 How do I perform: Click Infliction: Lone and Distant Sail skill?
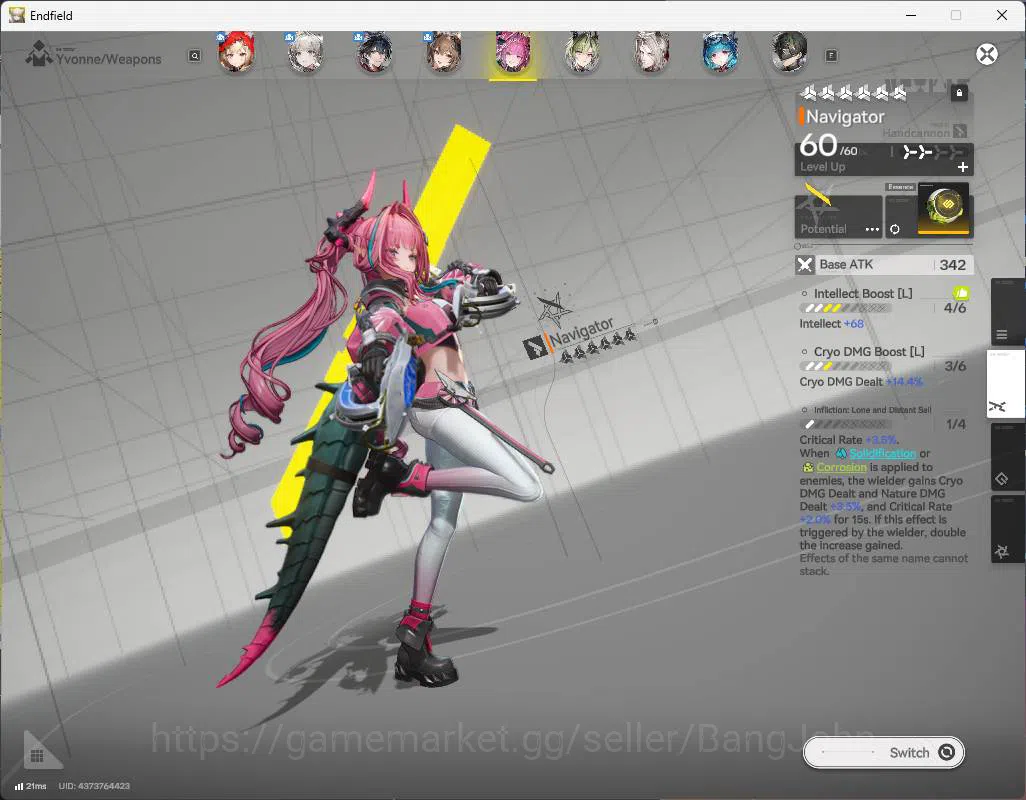point(872,409)
